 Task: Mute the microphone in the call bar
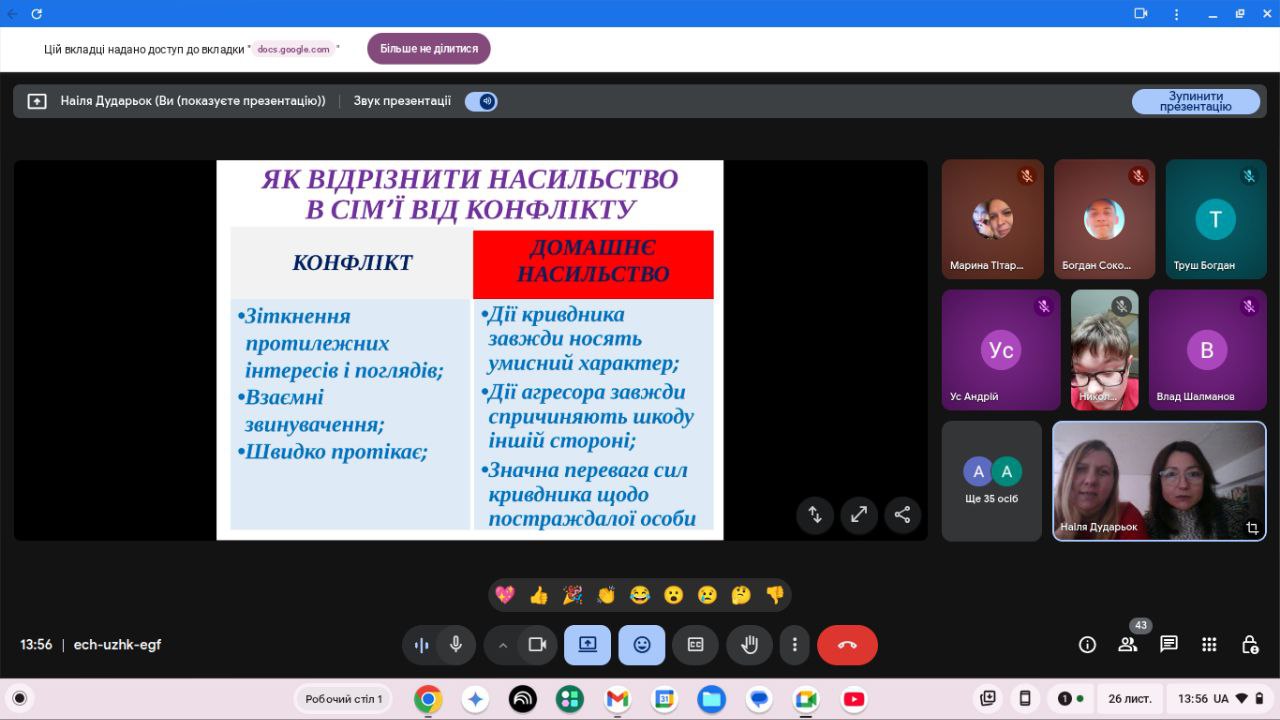pyautogui.click(x=456, y=645)
